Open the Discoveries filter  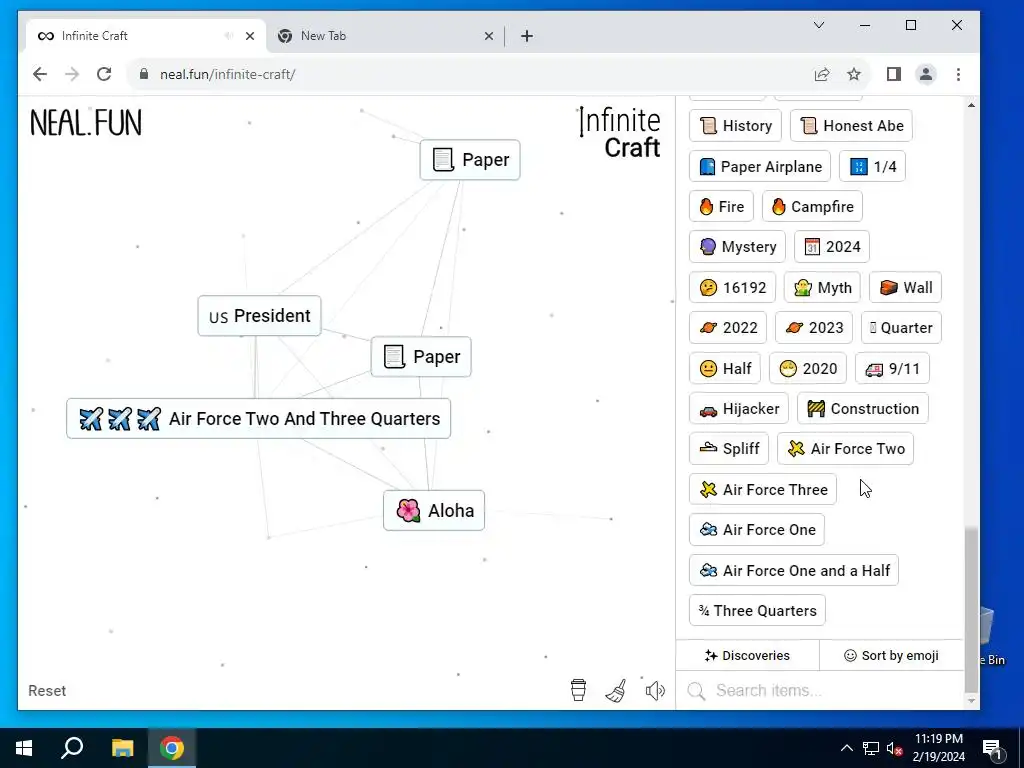click(x=747, y=655)
